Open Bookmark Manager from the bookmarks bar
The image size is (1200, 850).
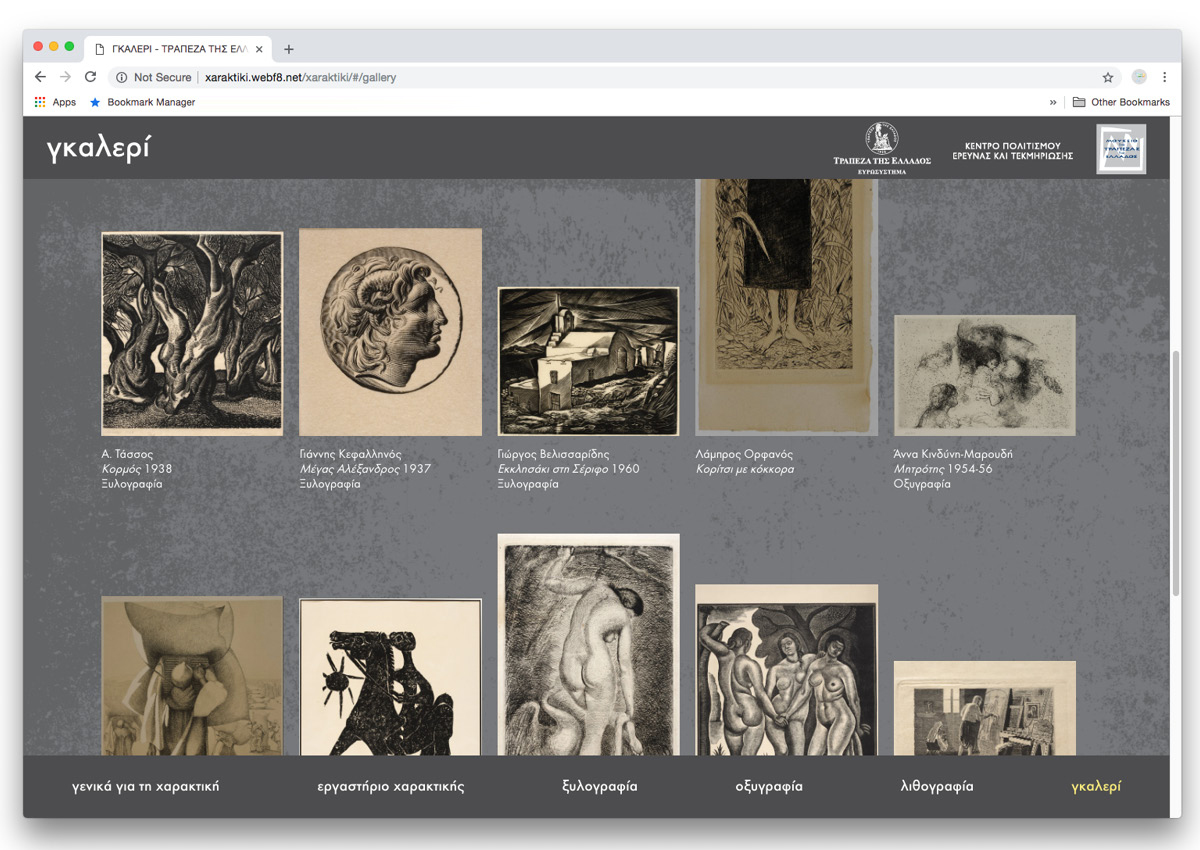coord(142,102)
